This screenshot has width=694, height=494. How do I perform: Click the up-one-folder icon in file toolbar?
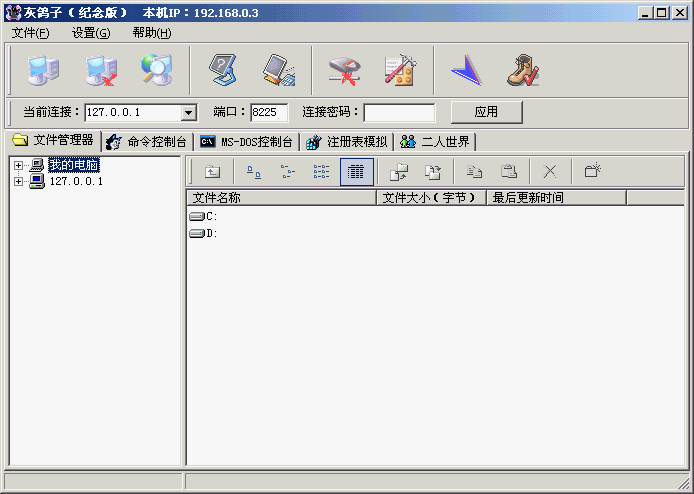pyautogui.click(x=212, y=172)
